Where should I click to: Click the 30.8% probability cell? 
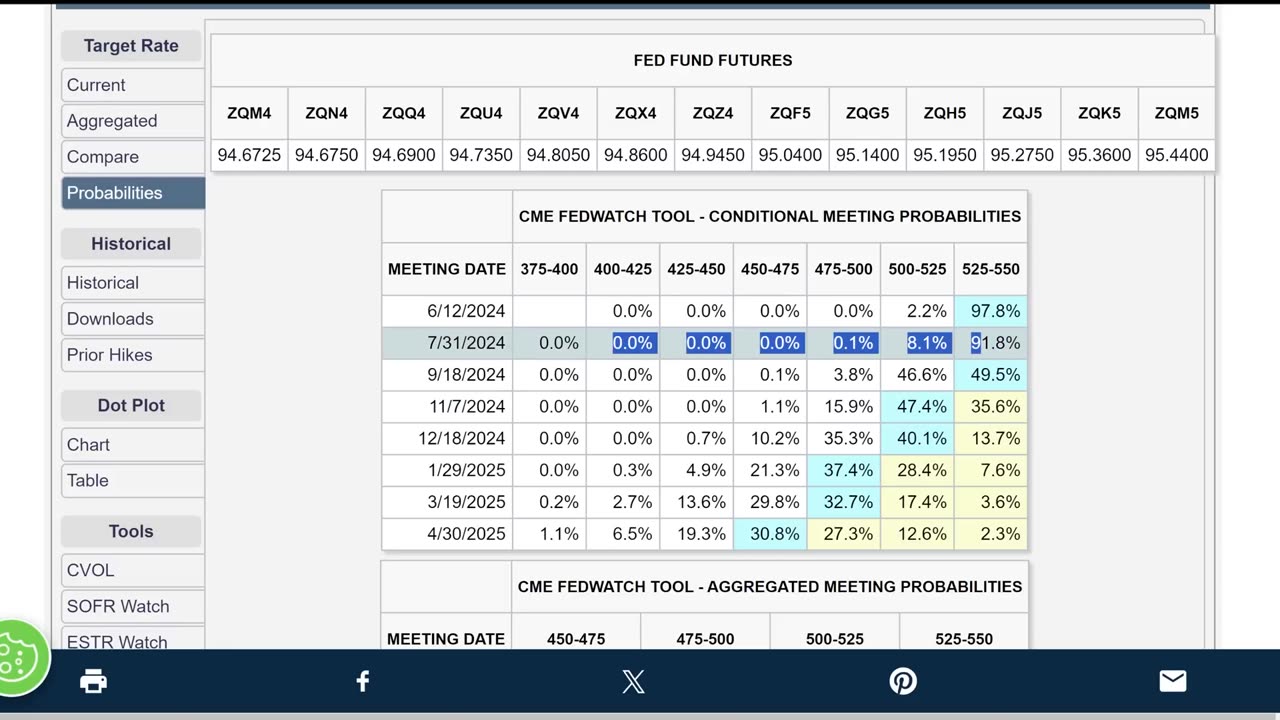(770, 534)
